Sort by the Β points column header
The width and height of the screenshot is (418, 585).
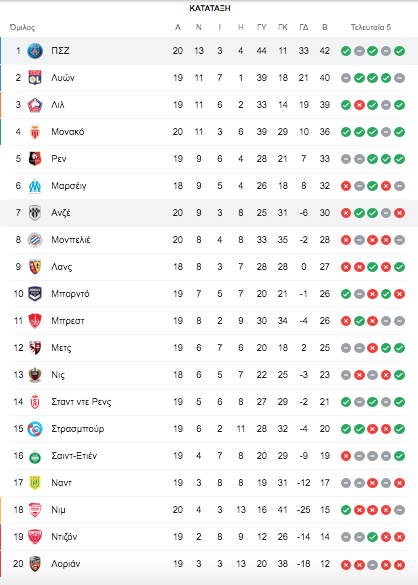[x=325, y=27]
